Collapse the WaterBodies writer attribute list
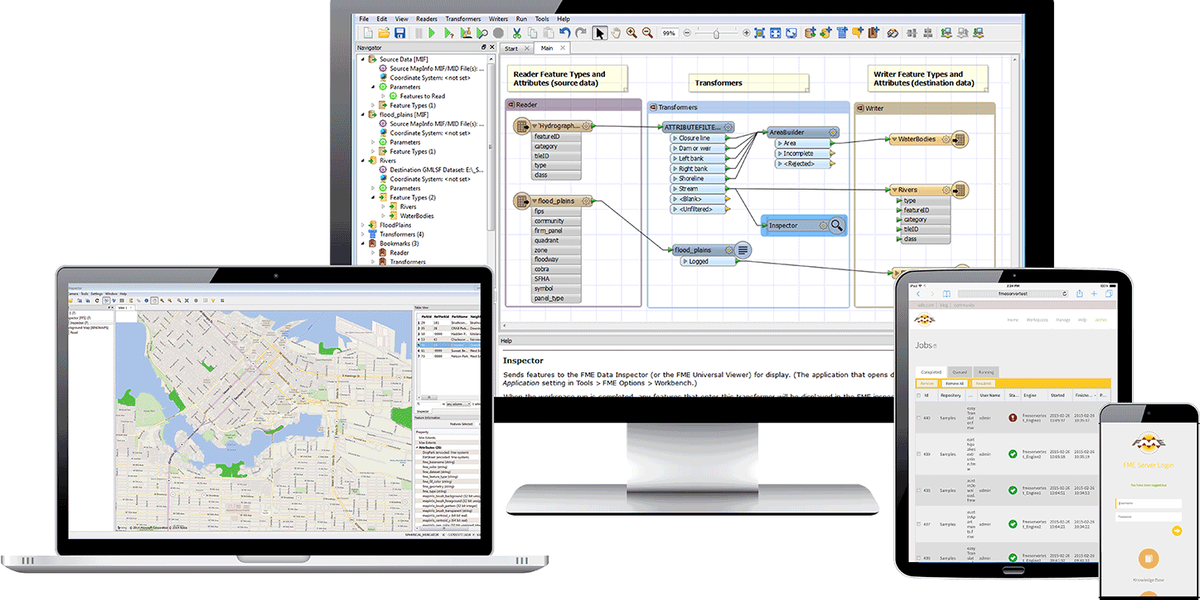1200x600 pixels. pyautogui.click(x=893, y=139)
